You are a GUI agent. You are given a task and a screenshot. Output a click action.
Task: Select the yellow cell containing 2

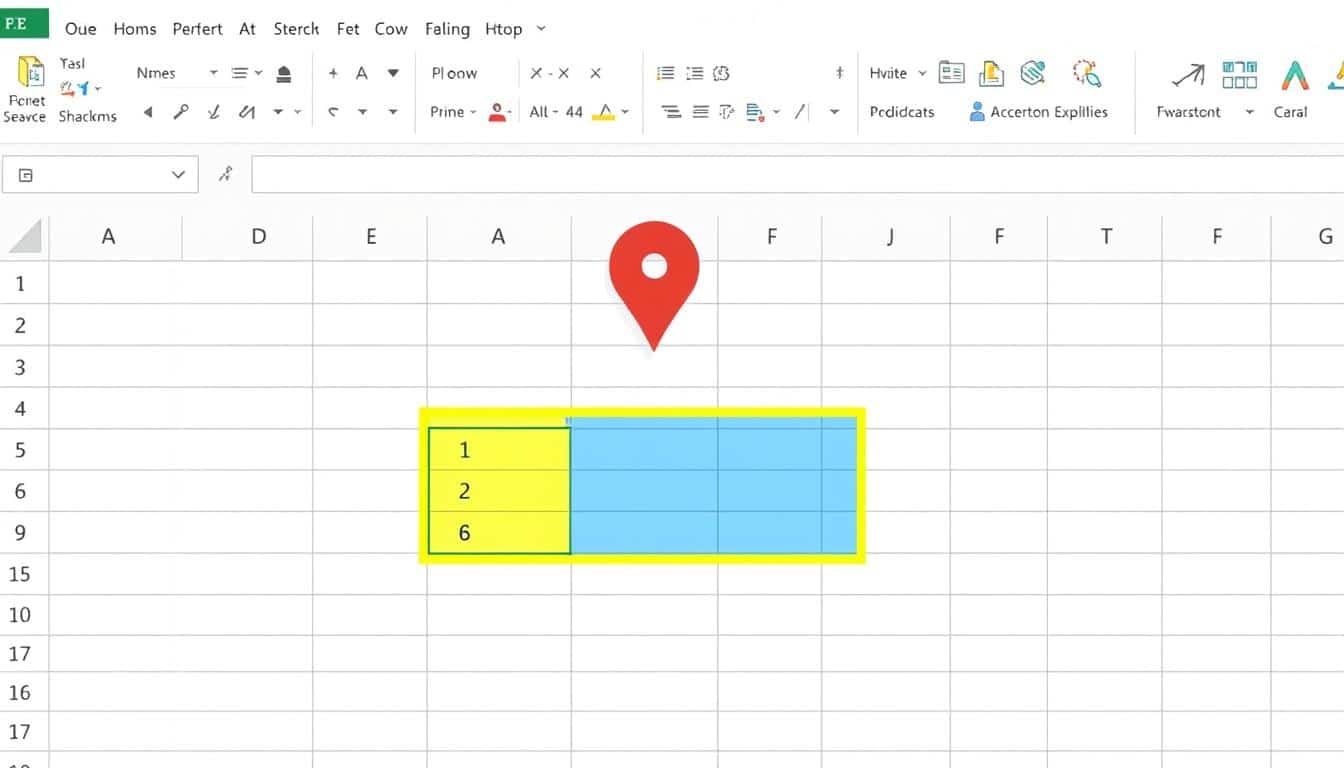coord(499,491)
